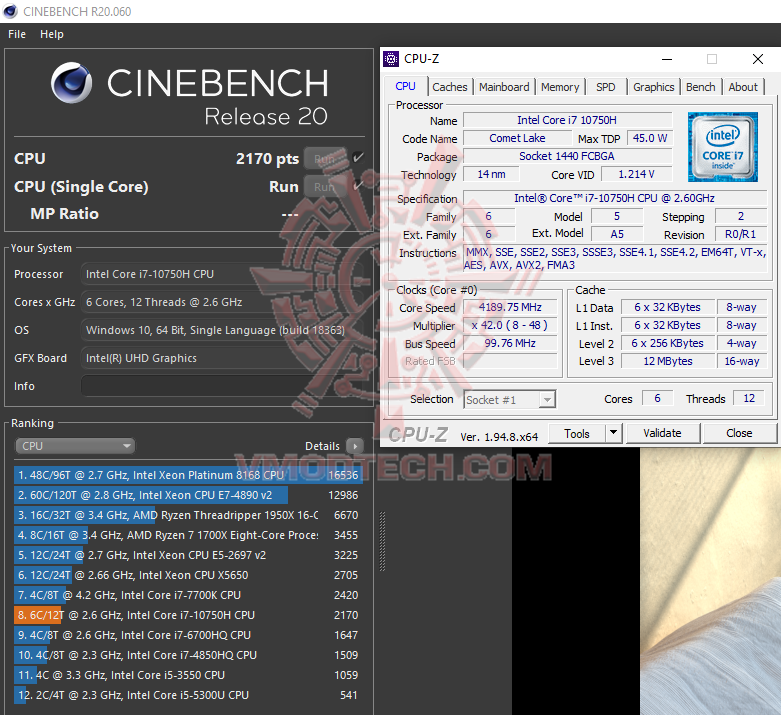Switch to the About tab
This screenshot has width=781, height=715.
[743, 87]
